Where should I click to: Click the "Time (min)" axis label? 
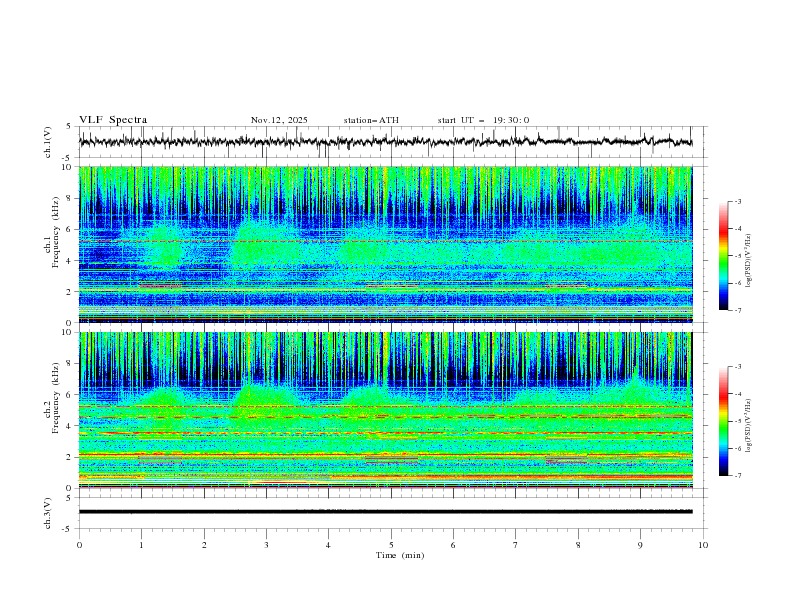(x=400, y=555)
